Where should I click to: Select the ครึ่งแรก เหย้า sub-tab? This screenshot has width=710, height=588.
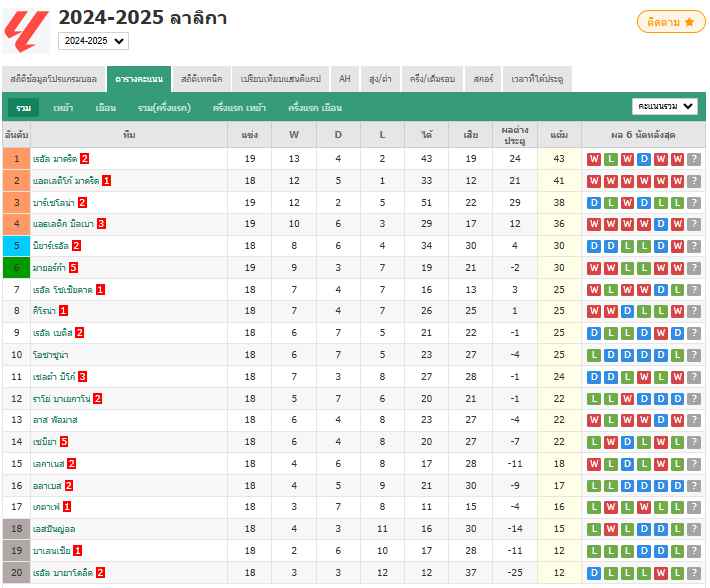tap(239, 108)
